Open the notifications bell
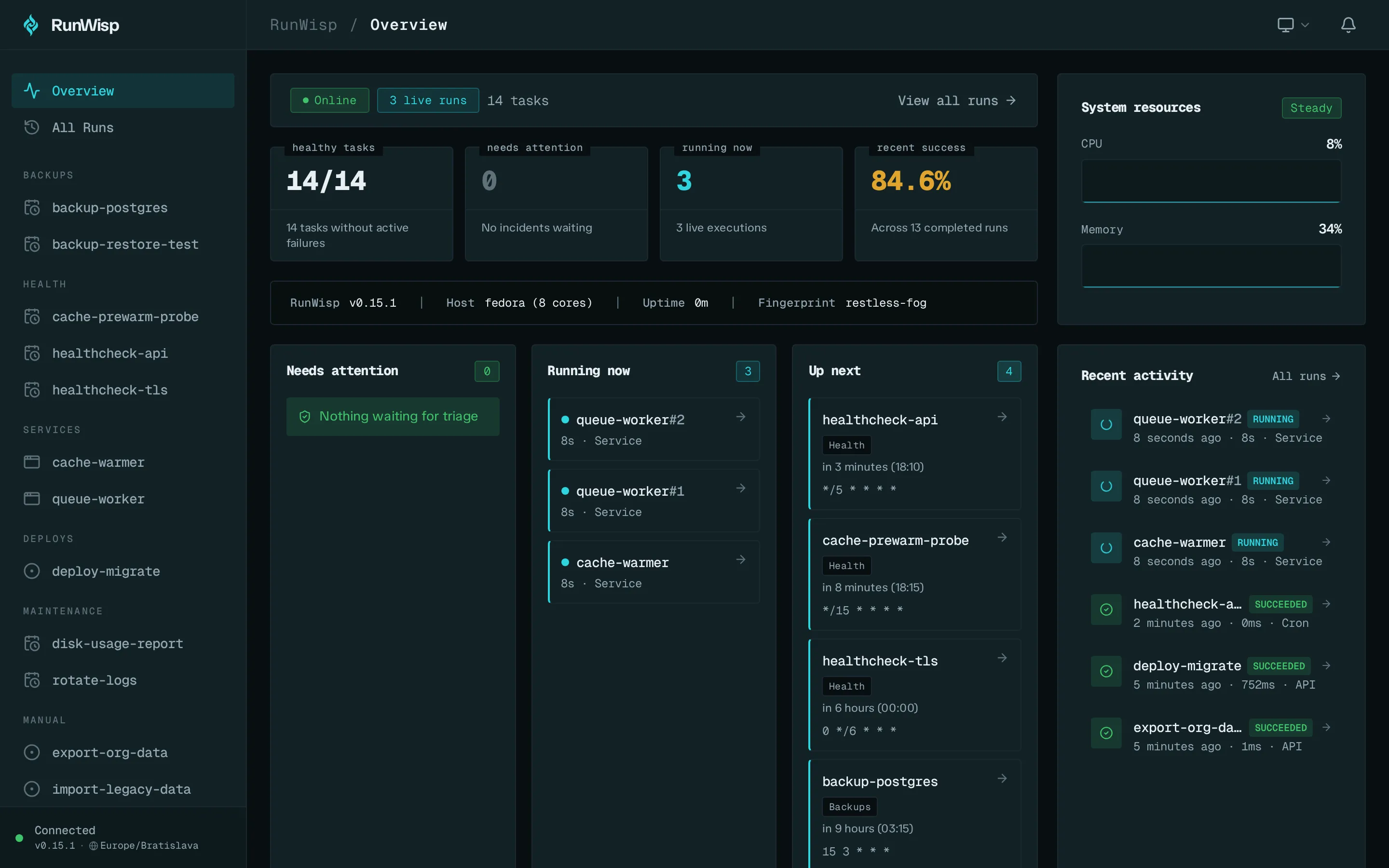The height and width of the screenshot is (868, 1389). (x=1348, y=25)
